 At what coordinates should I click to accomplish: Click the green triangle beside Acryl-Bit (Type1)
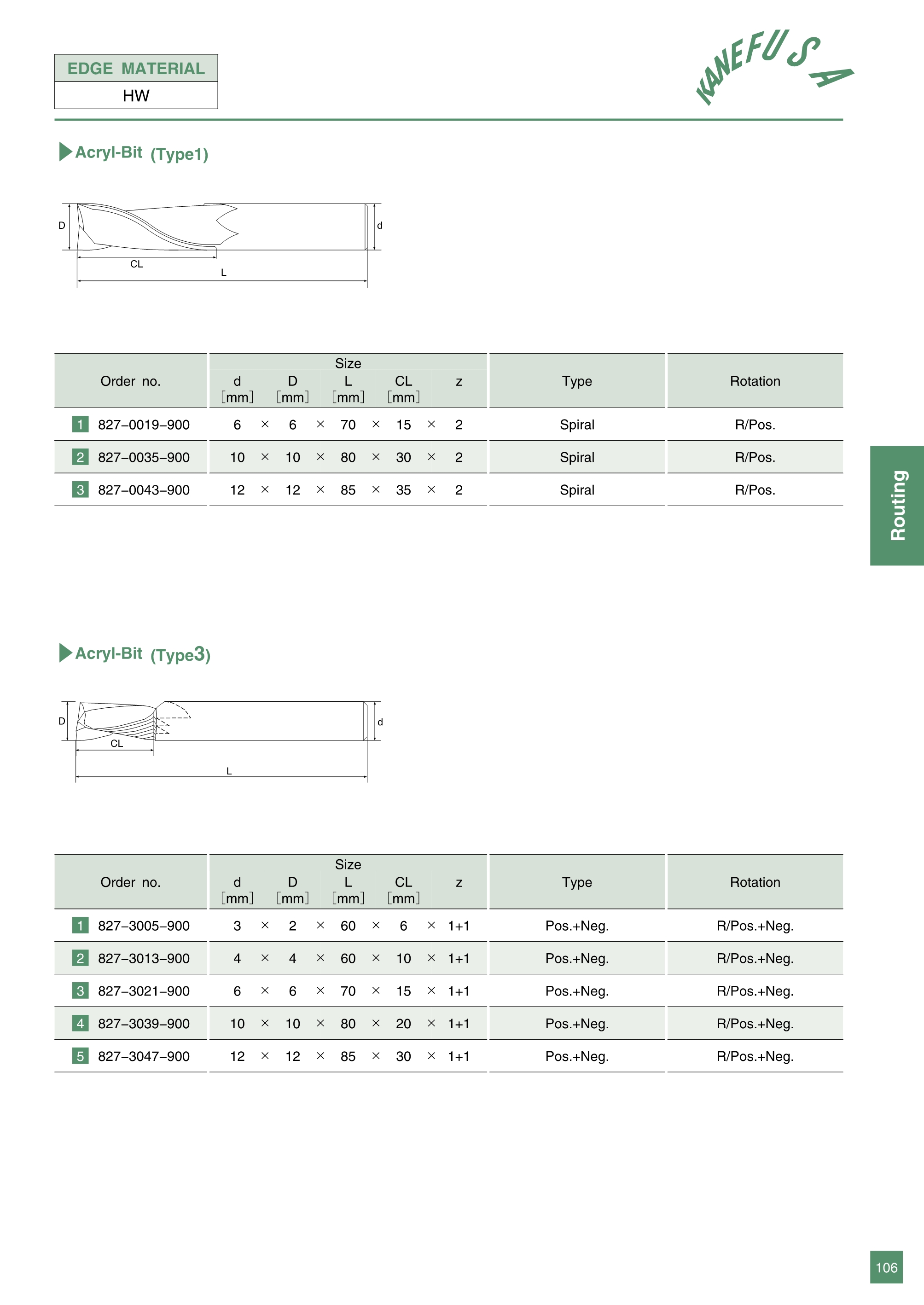click(x=65, y=152)
